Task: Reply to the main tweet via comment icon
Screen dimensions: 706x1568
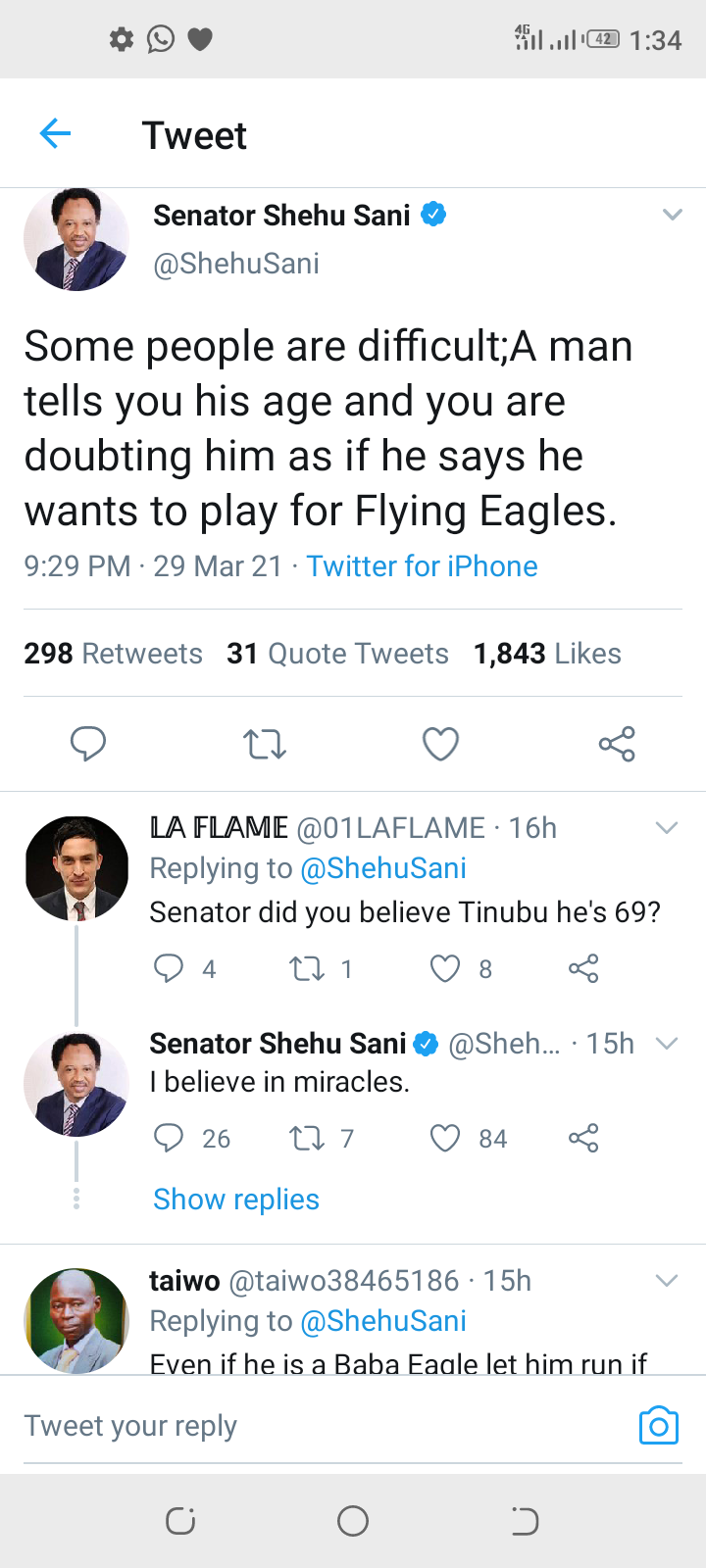Action: click(88, 744)
